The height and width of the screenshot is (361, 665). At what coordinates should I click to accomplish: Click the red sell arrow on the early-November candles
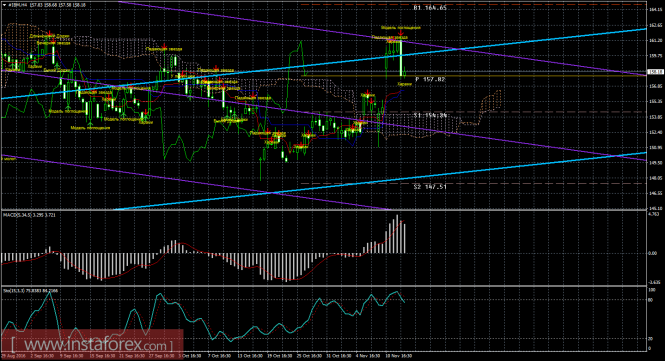coord(367,93)
